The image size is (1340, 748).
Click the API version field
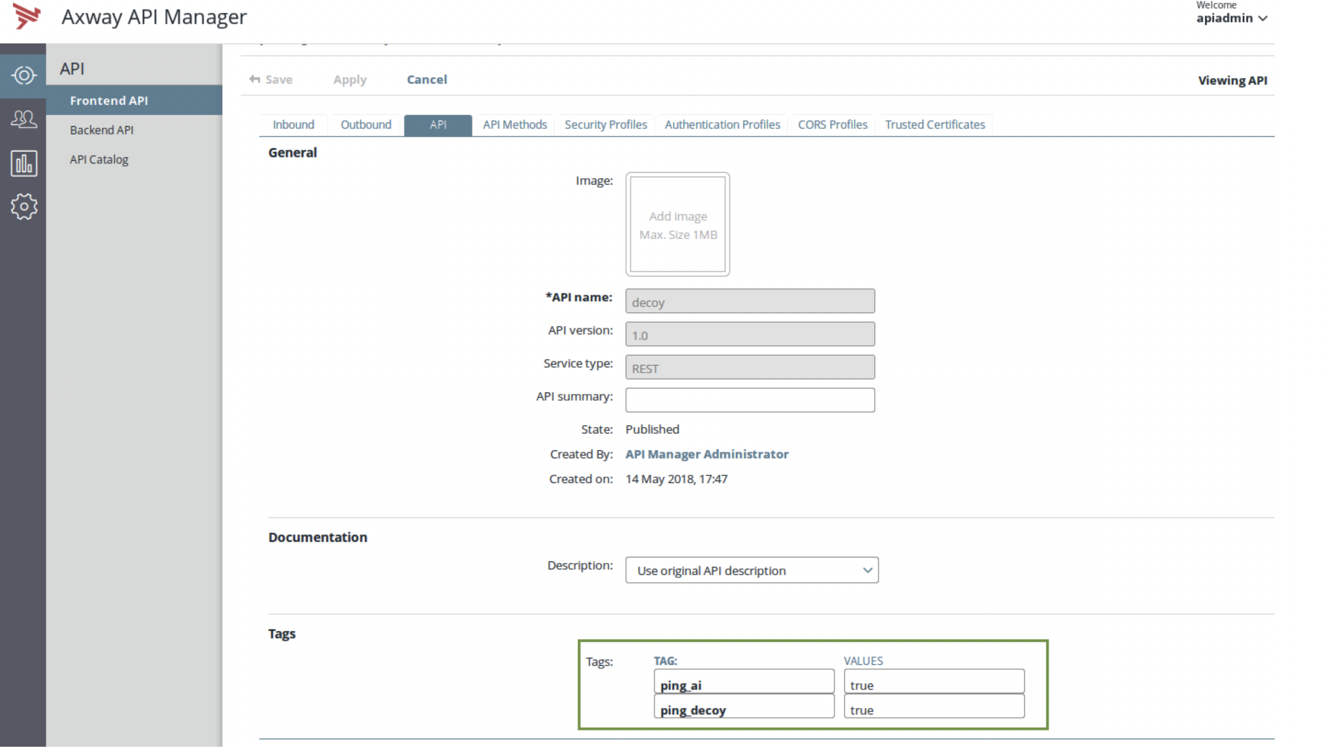coord(750,334)
